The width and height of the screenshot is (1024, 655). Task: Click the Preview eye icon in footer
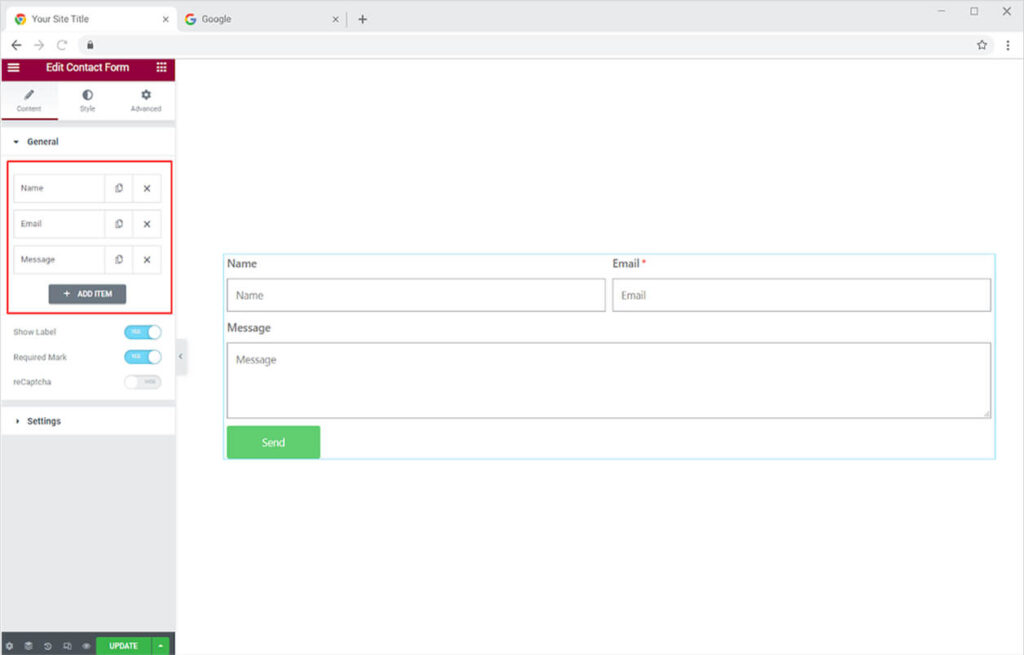(86, 646)
